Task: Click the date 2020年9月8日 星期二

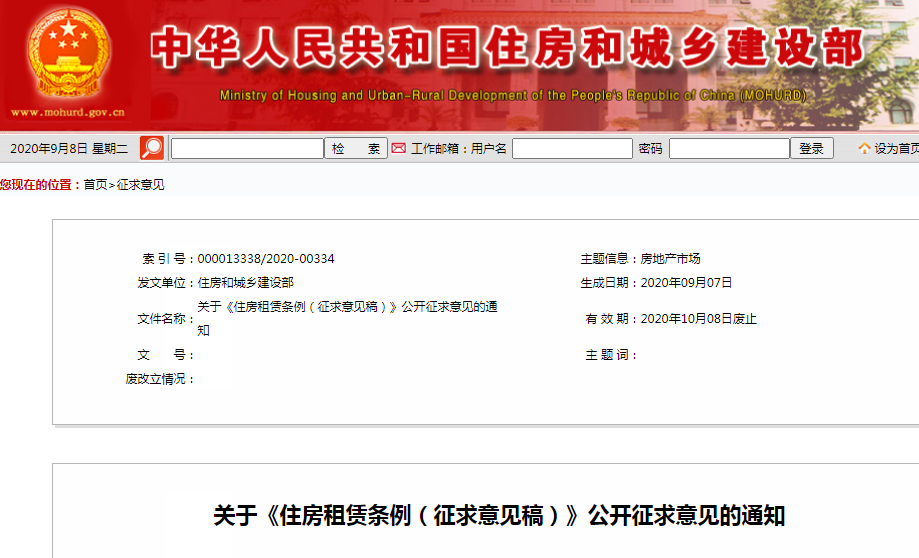Action: (69, 149)
